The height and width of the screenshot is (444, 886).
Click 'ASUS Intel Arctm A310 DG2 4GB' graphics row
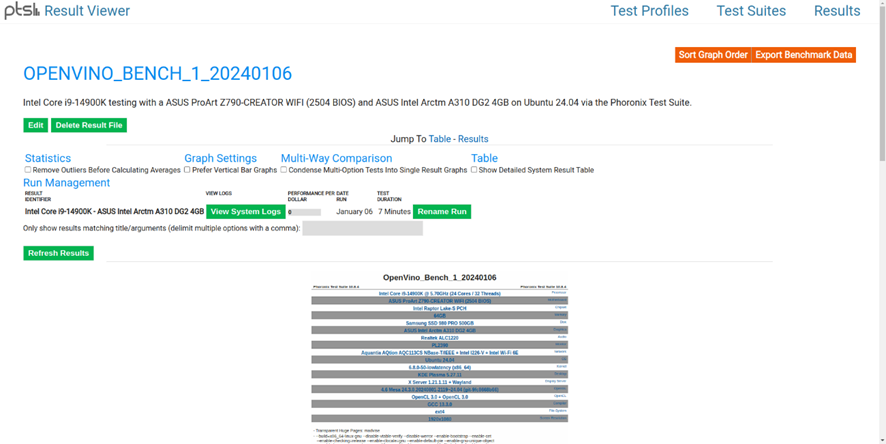click(x=440, y=330)
